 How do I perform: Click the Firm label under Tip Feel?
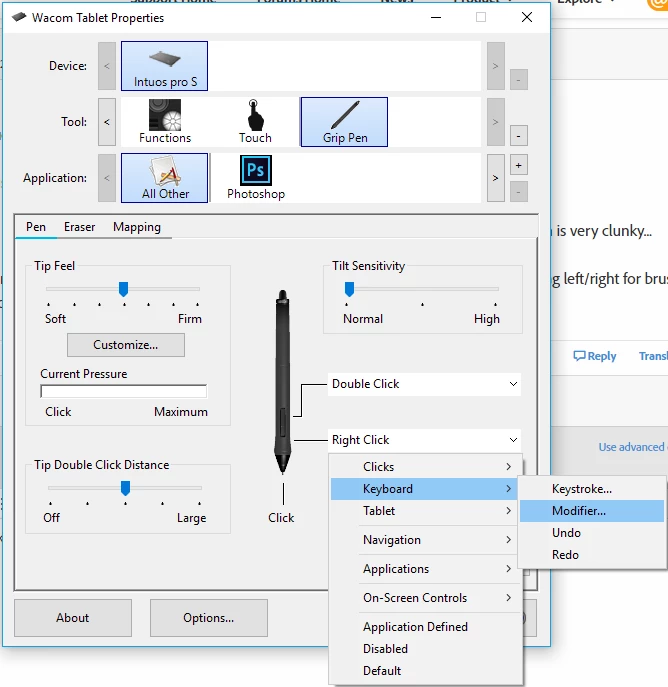(x=190, y=319)
